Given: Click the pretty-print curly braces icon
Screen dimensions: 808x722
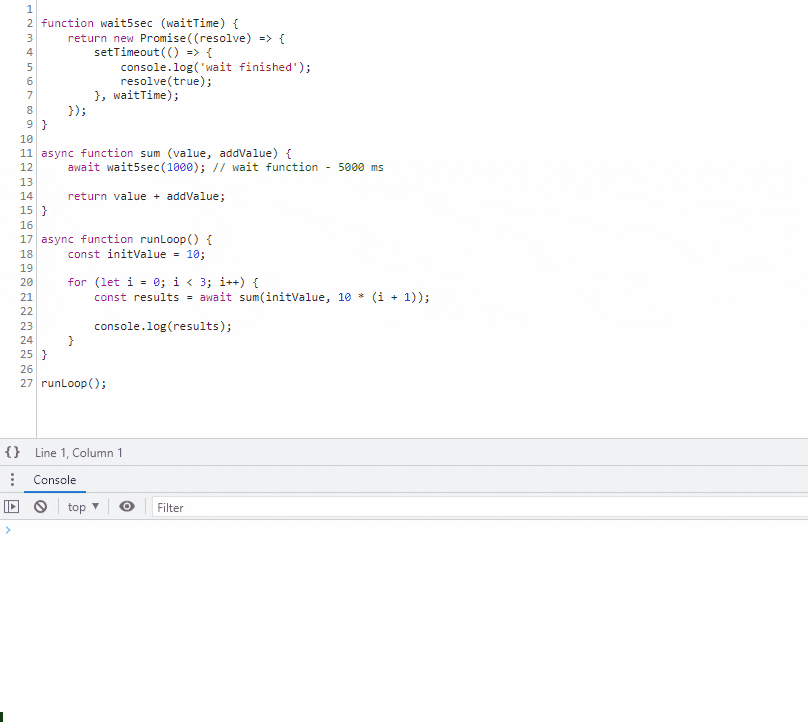Looking at the screenshot, I should click(12, 452).
